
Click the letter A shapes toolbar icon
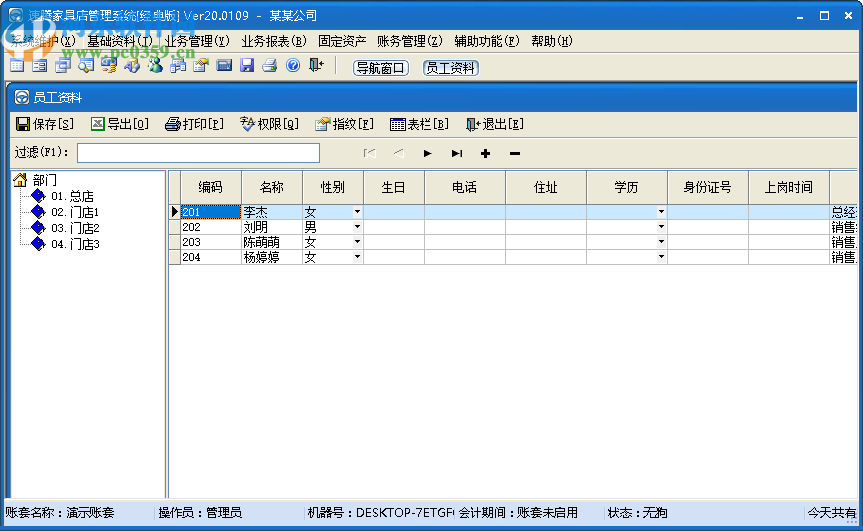(x=132, y=66)
